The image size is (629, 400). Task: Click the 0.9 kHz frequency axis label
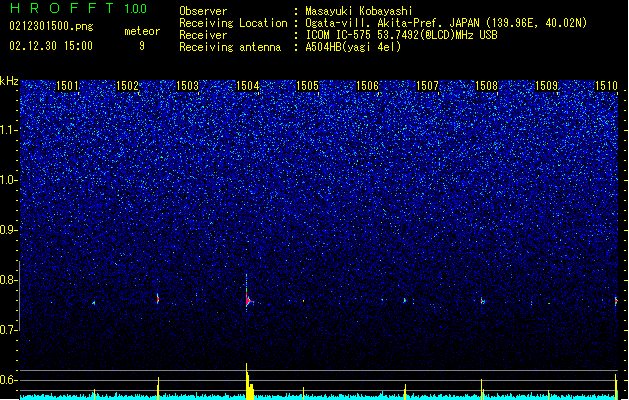[9, 230]
